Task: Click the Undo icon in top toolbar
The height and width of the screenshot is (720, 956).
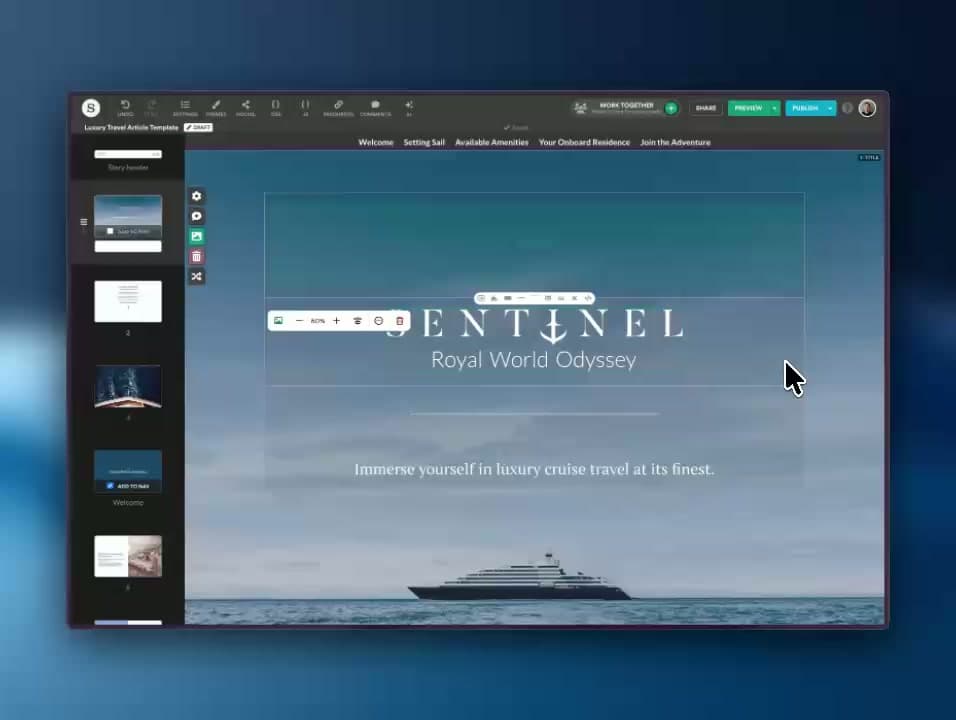Action: pos(125,105)
